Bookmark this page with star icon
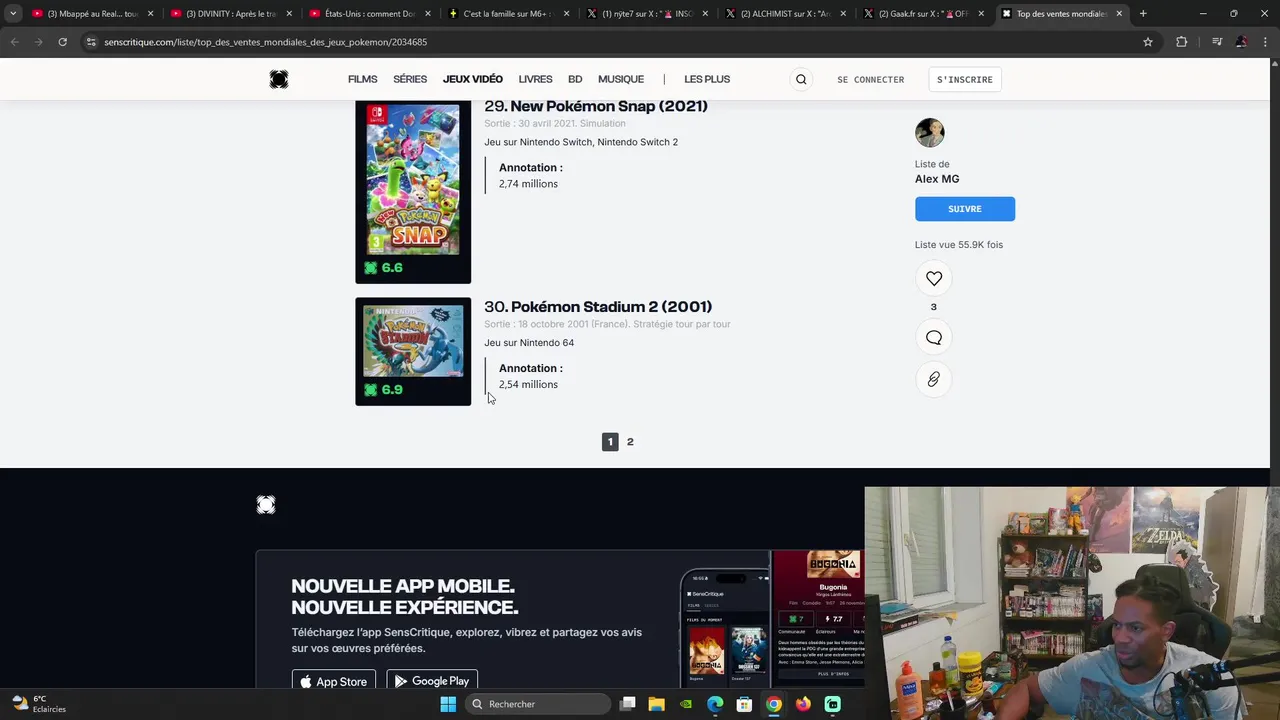This screenshot has height=720, width=1280. point(1148,42)
